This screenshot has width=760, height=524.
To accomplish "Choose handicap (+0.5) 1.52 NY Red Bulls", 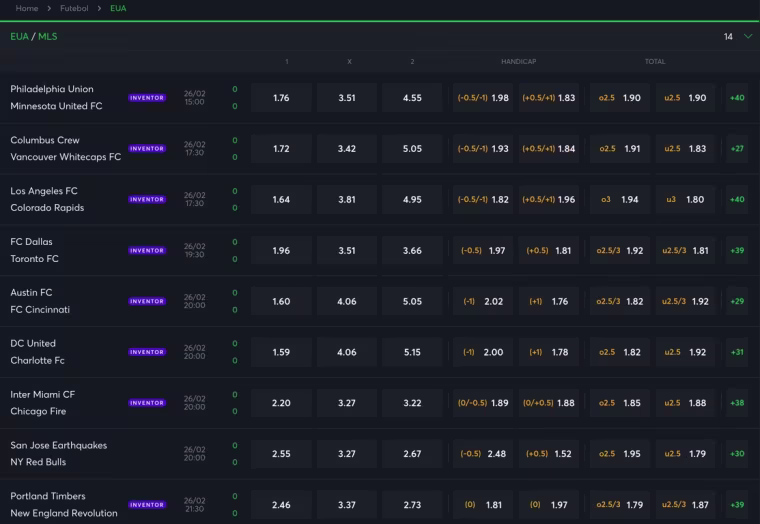I will coord(549,454).
